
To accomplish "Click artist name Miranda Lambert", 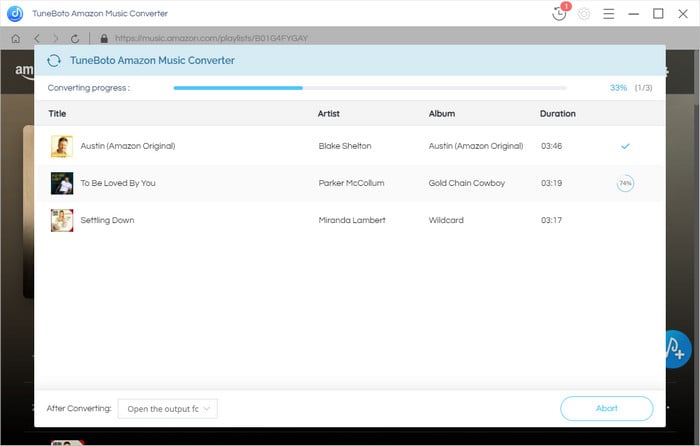I will (x=352, y=220).
